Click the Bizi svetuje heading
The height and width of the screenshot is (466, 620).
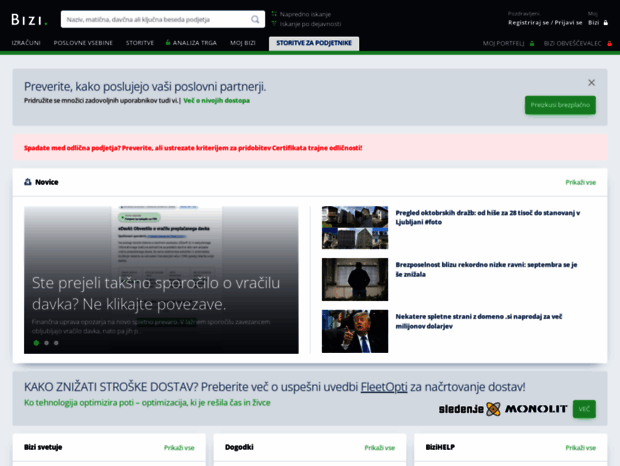click(x=43, y=447)
